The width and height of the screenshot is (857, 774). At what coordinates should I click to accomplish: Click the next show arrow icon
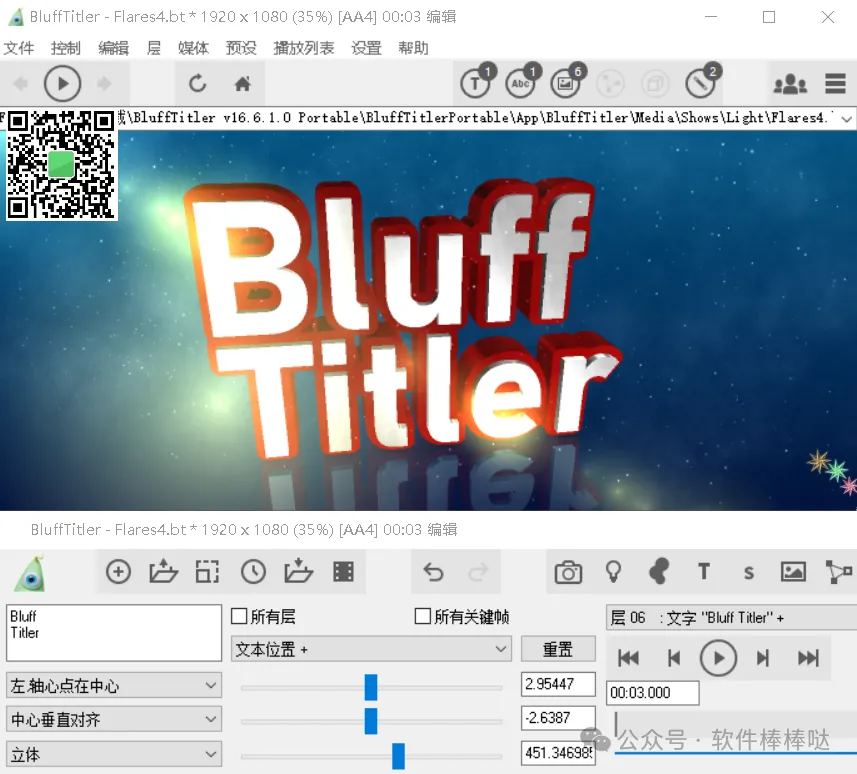coord(104,84)
